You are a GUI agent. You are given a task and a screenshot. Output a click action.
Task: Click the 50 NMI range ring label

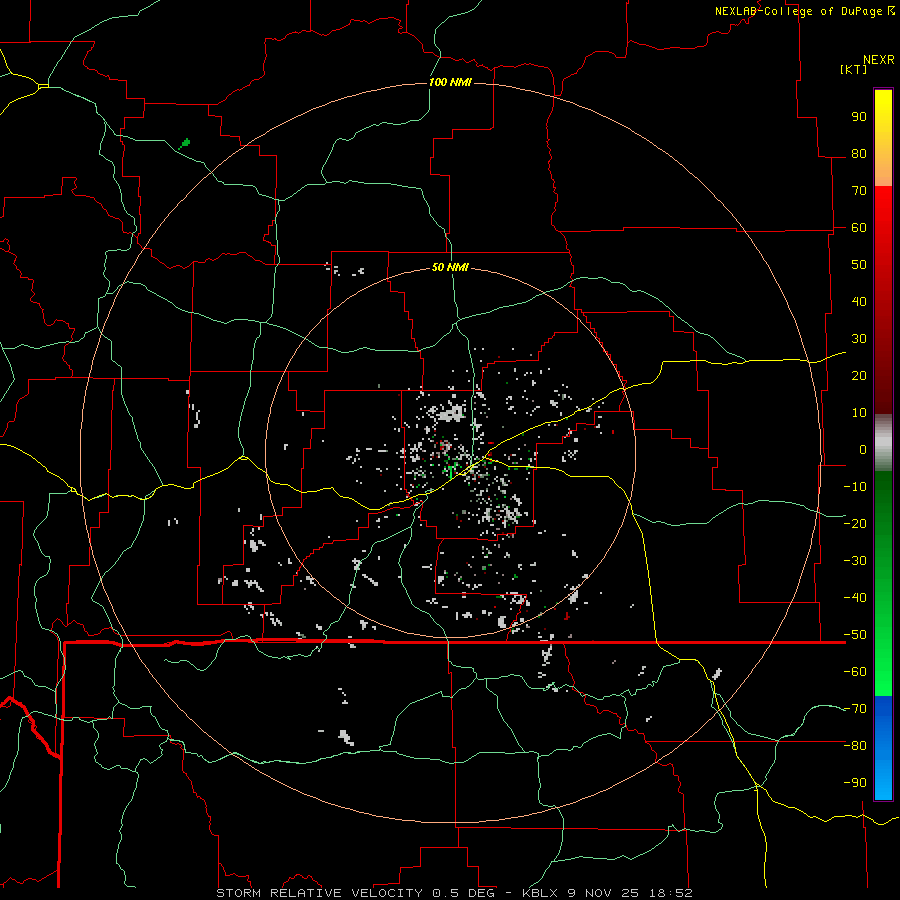(450, 267)
